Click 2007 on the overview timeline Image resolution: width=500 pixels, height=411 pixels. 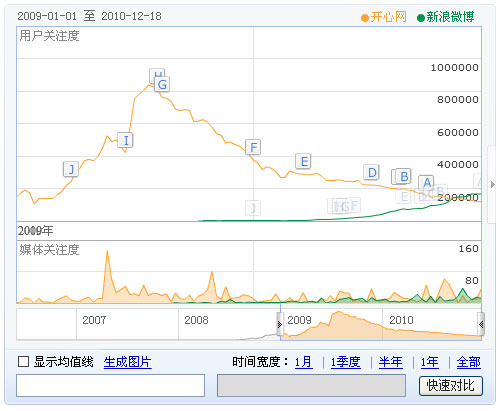(94, 320)
